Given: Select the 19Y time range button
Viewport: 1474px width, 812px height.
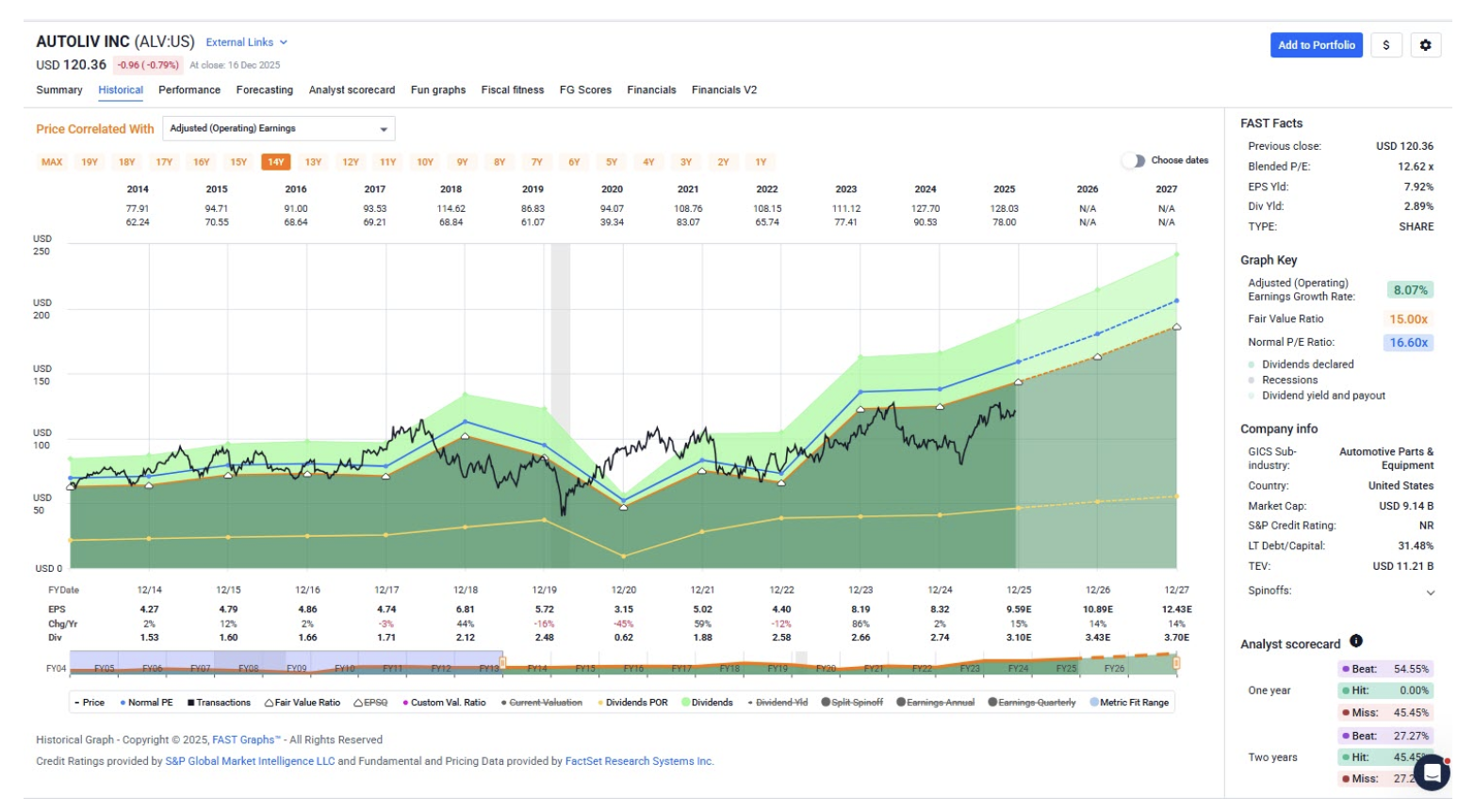Looking at the screenshot, I should [x=90, y=162].
